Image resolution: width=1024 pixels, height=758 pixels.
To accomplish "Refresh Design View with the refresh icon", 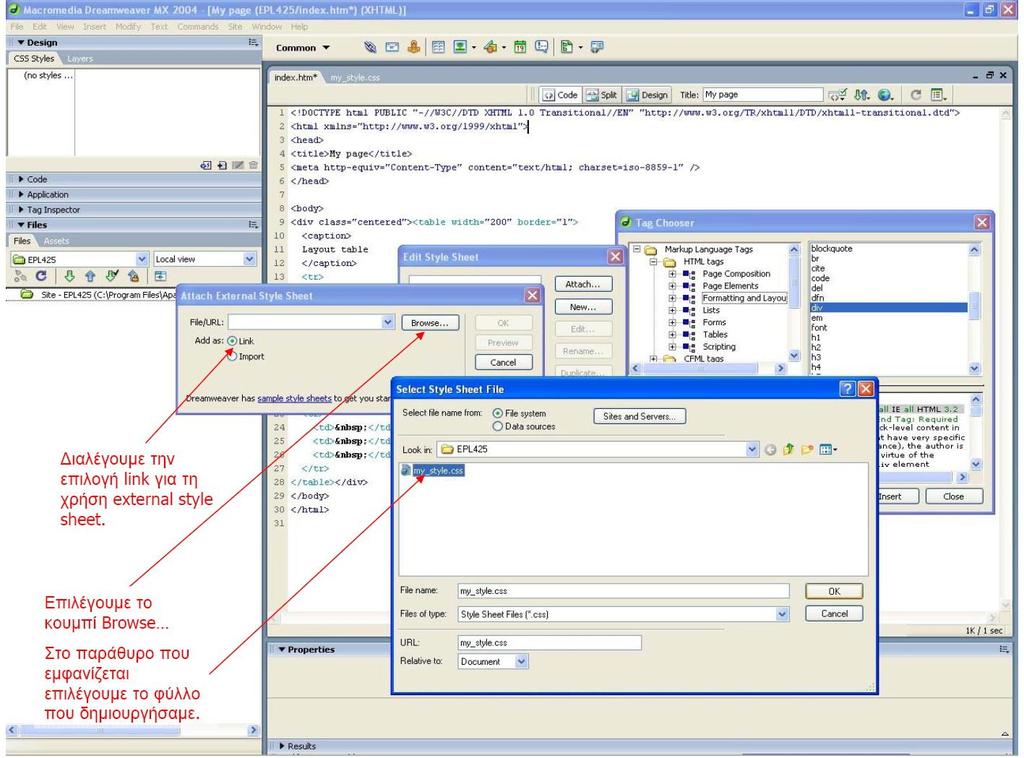I will [916, 95].
